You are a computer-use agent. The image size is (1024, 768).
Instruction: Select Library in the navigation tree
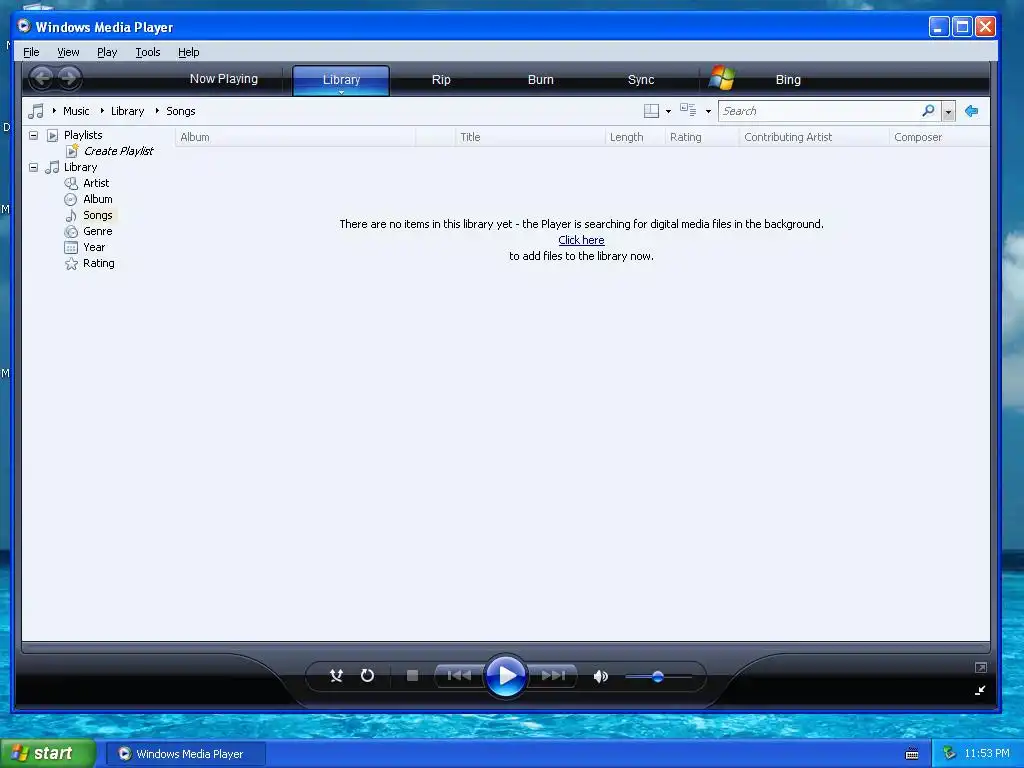[80, 167]
